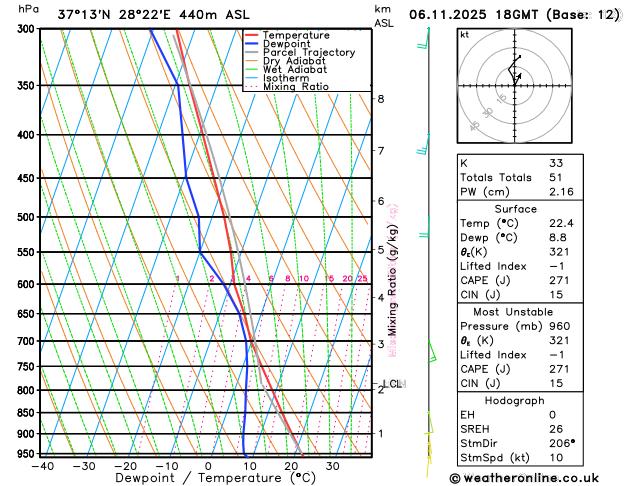Image resolution: width=629 pixels, height=486 pixels.
Task: Click the hodograph arrow tip
Action: (520, 75)
